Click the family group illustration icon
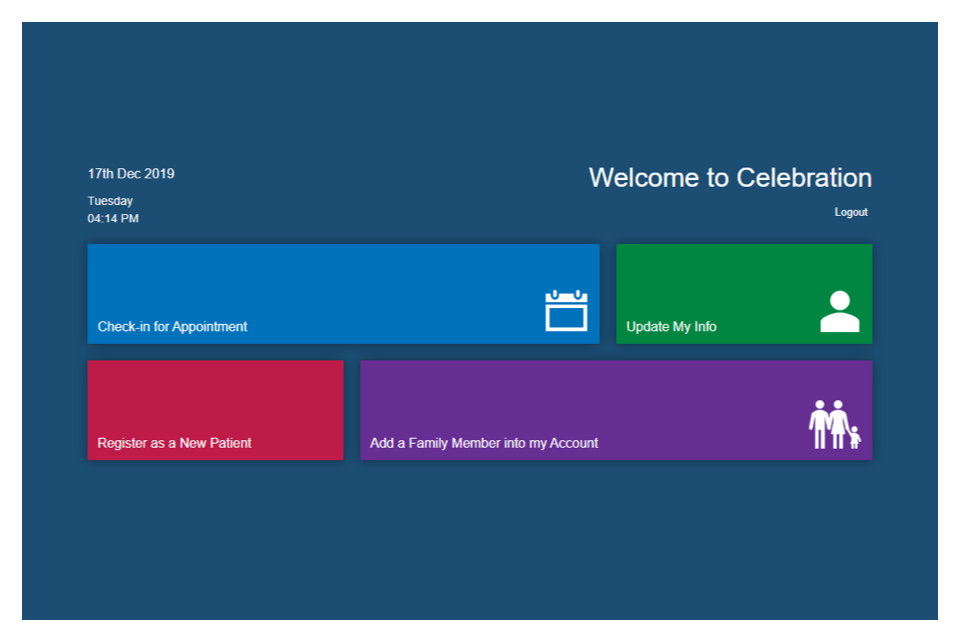The image size is (960, 640). [835, 424]
